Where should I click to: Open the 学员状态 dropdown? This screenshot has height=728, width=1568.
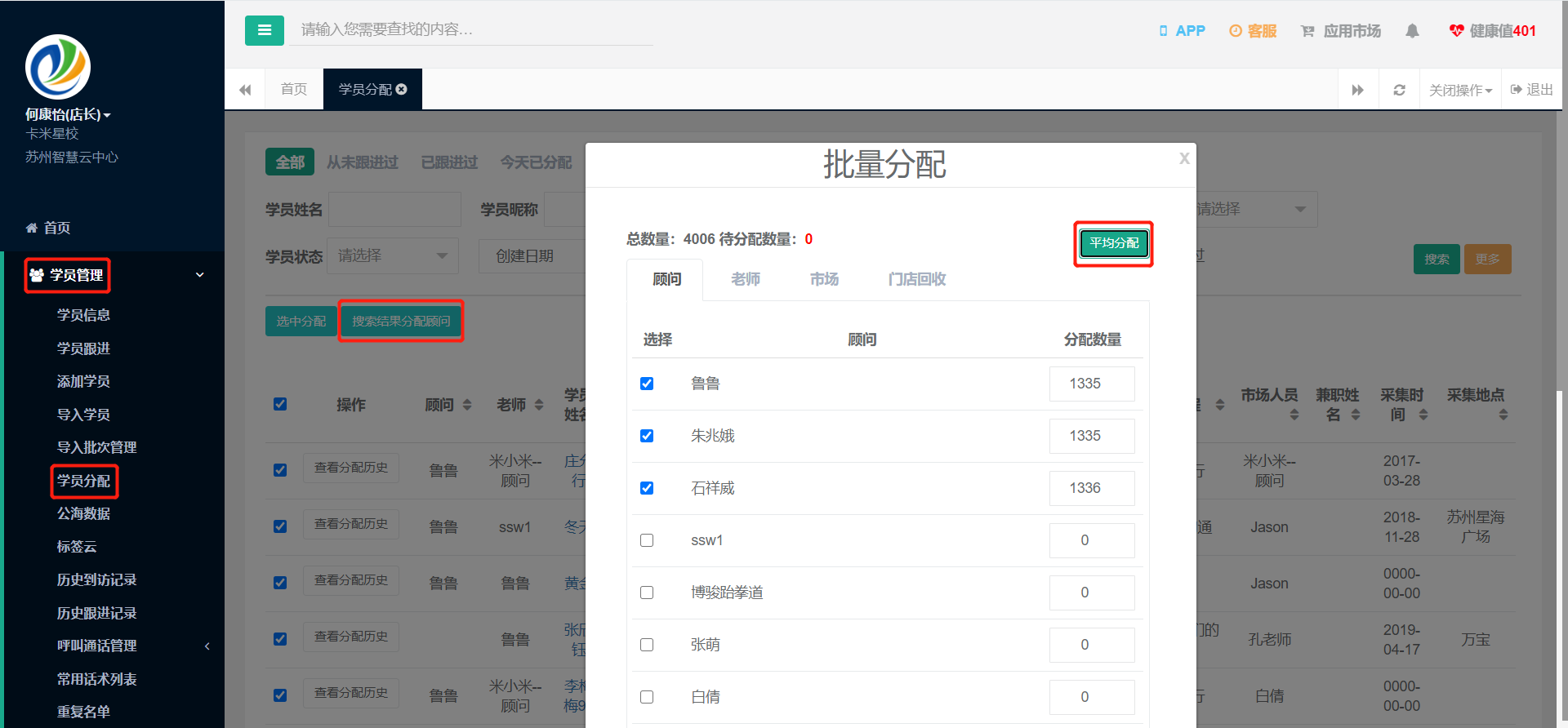click(393, 255)
